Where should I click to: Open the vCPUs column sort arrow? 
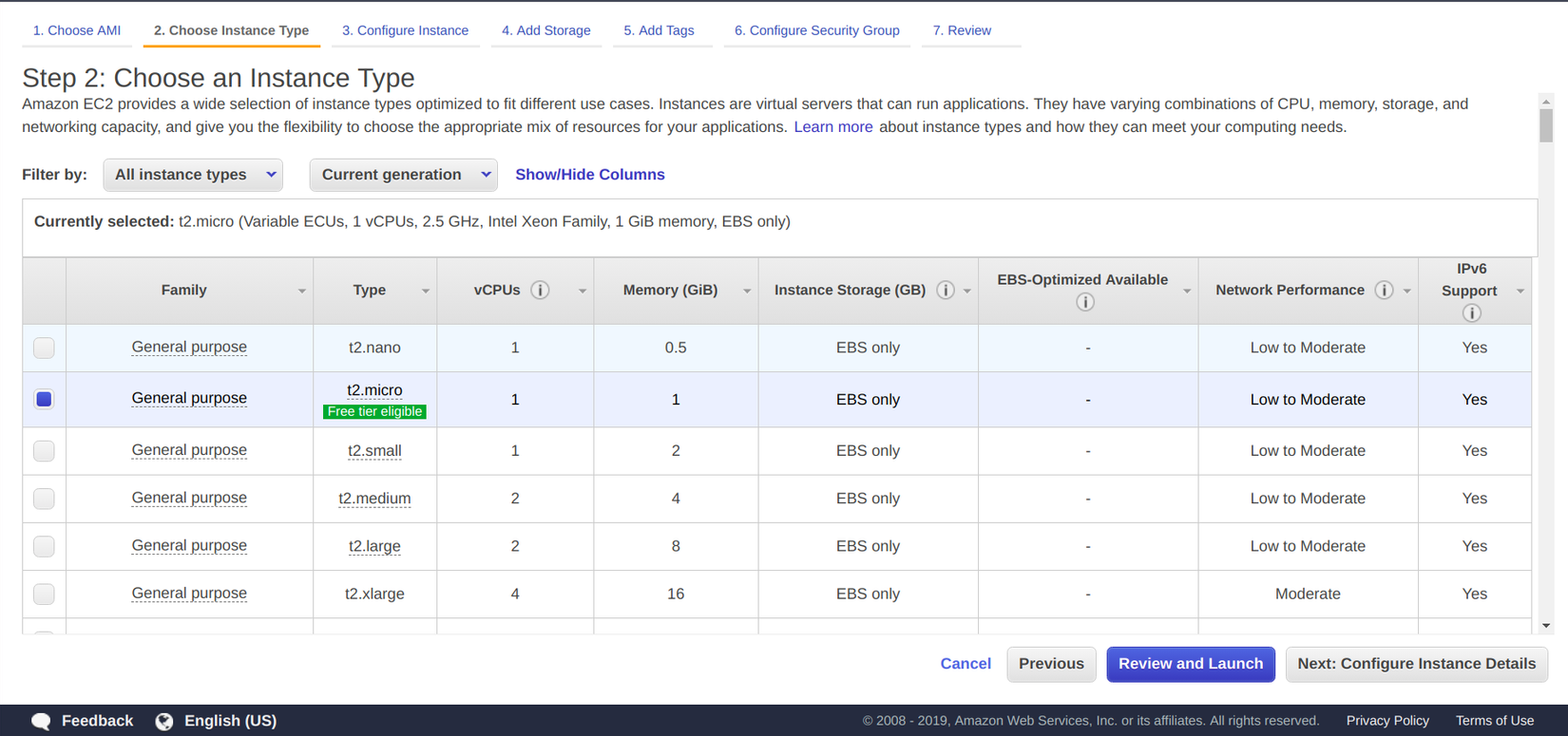pos(583,292)
